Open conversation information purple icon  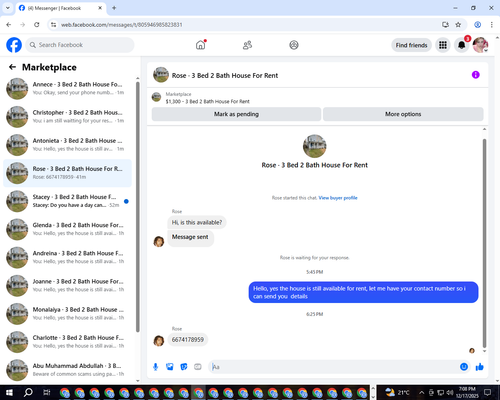click(476, 75)
